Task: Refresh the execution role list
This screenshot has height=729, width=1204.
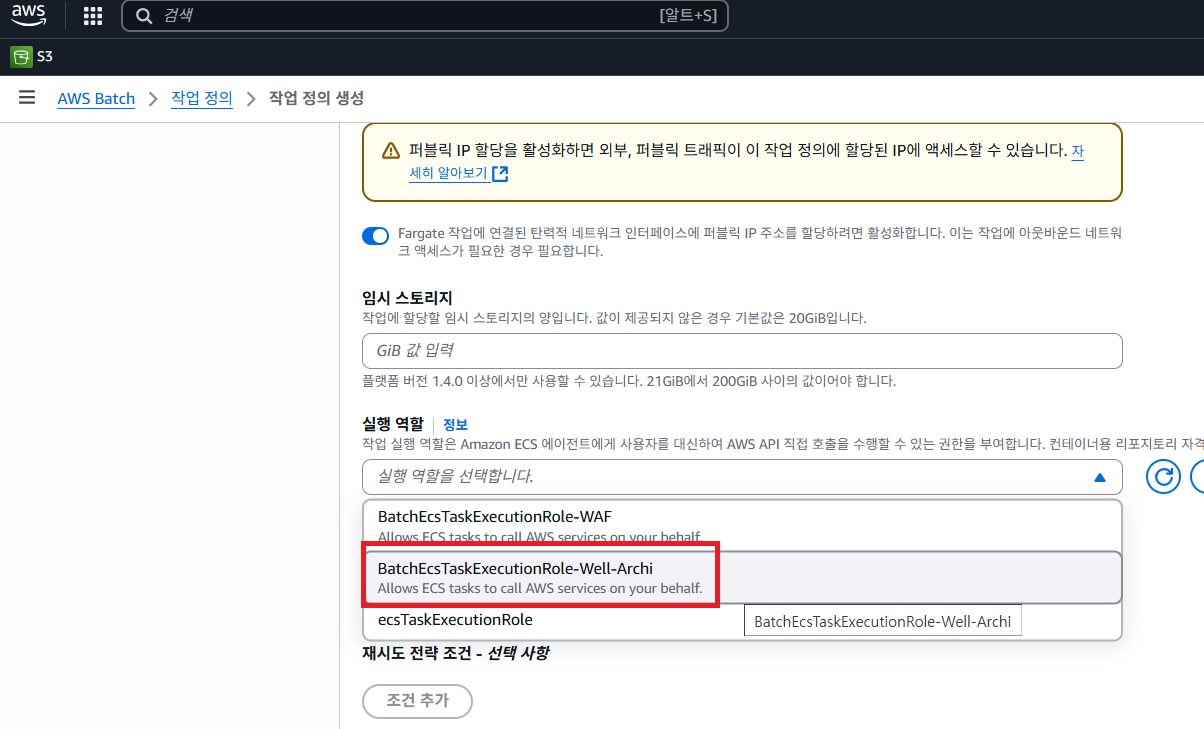Action: (1162, 477)
